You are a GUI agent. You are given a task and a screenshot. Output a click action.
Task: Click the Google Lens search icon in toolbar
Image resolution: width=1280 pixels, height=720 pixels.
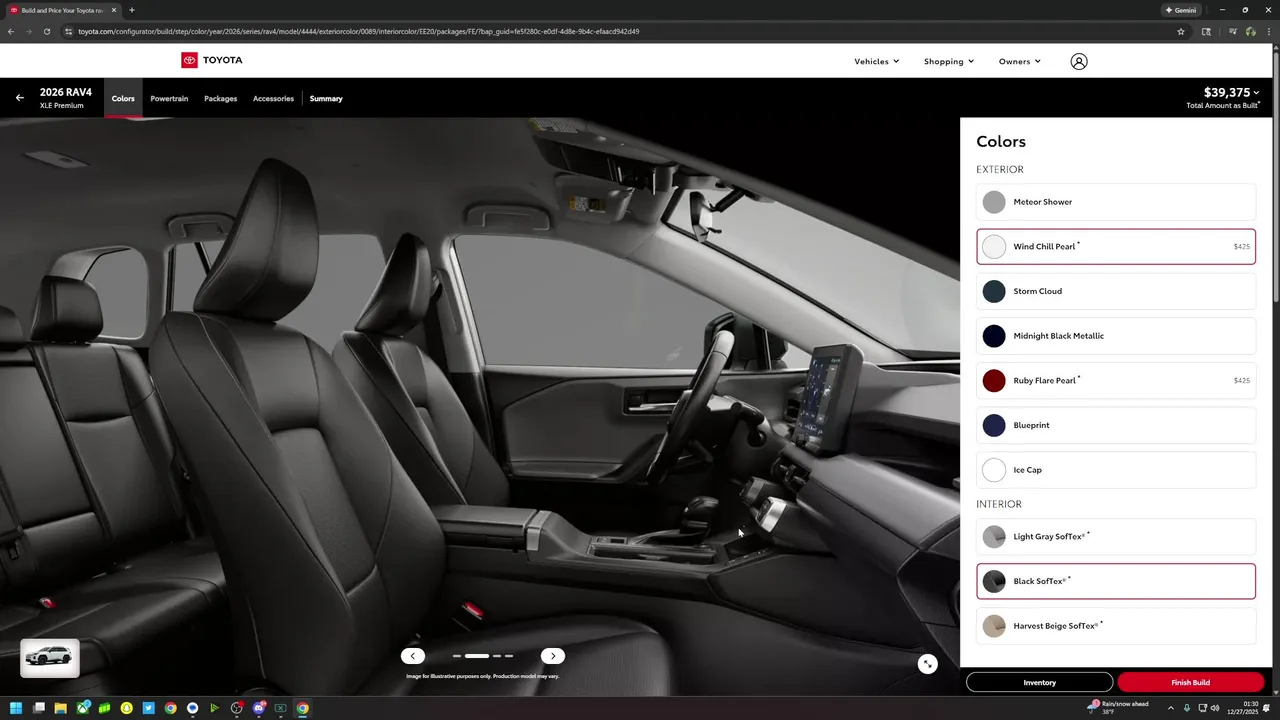[1206, 31]
